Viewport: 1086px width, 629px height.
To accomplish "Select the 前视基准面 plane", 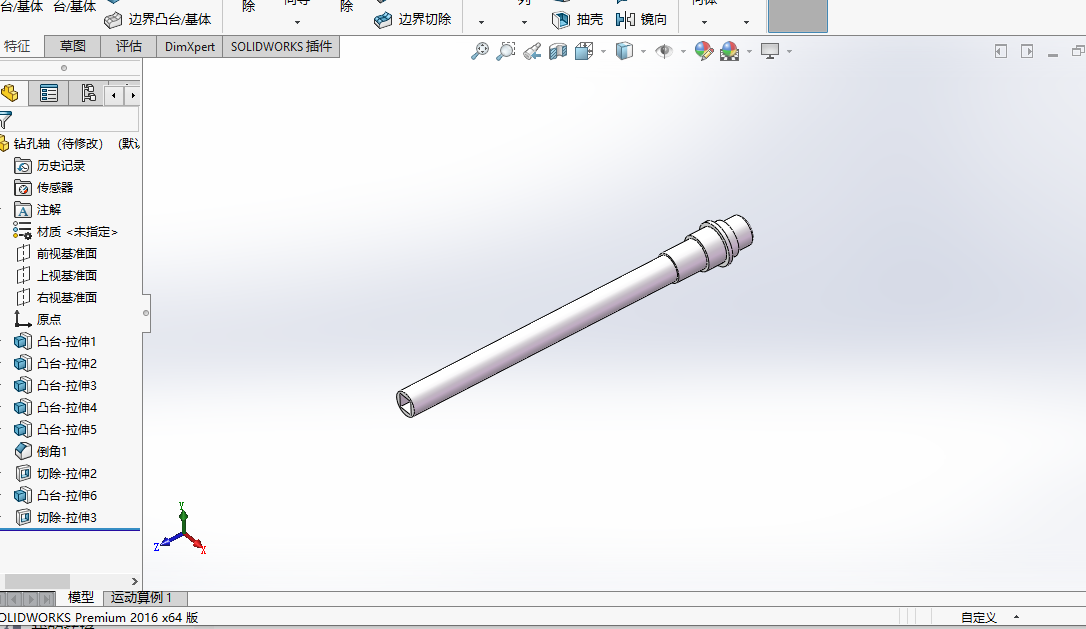I will pyautogui.click(x=56, y=254).
